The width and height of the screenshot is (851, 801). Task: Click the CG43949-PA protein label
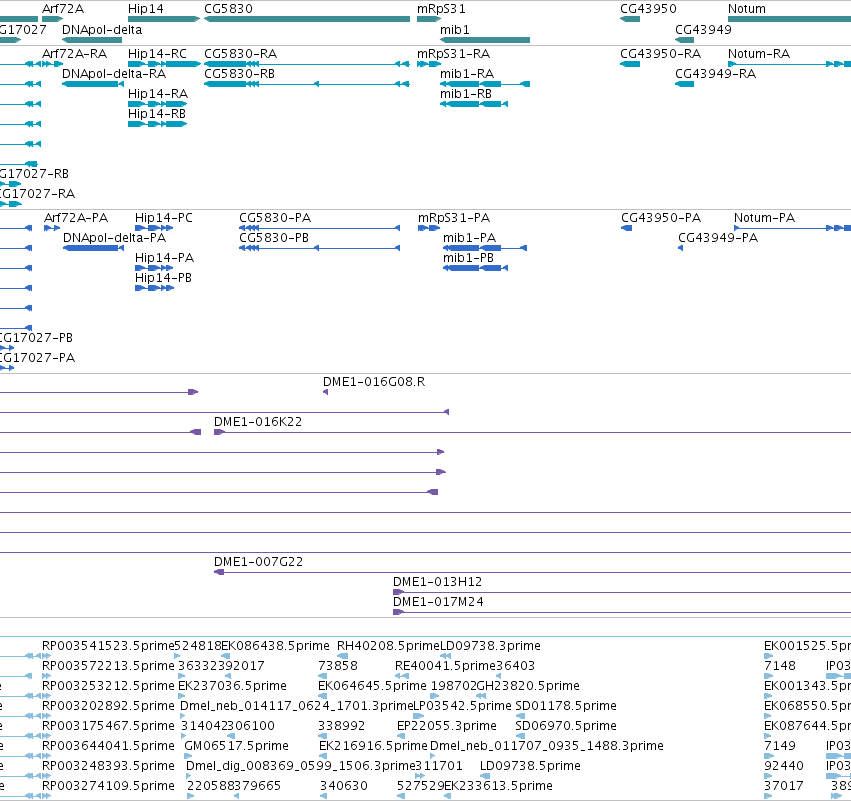coord(718,238)
